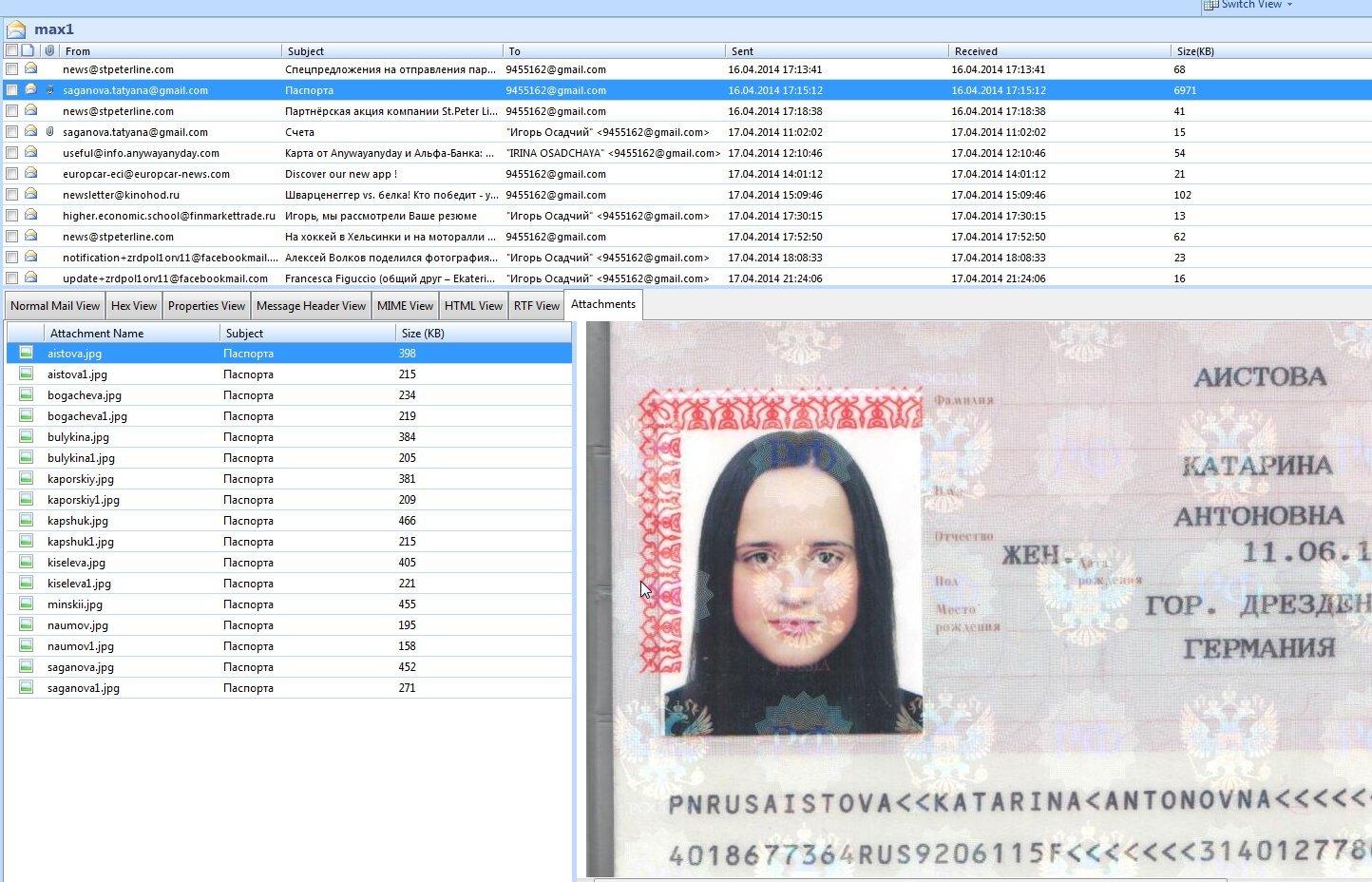Click envelope icon of higher.economic.school email
The width and height of the screenshot is (1372, 882).
(30, 215)
